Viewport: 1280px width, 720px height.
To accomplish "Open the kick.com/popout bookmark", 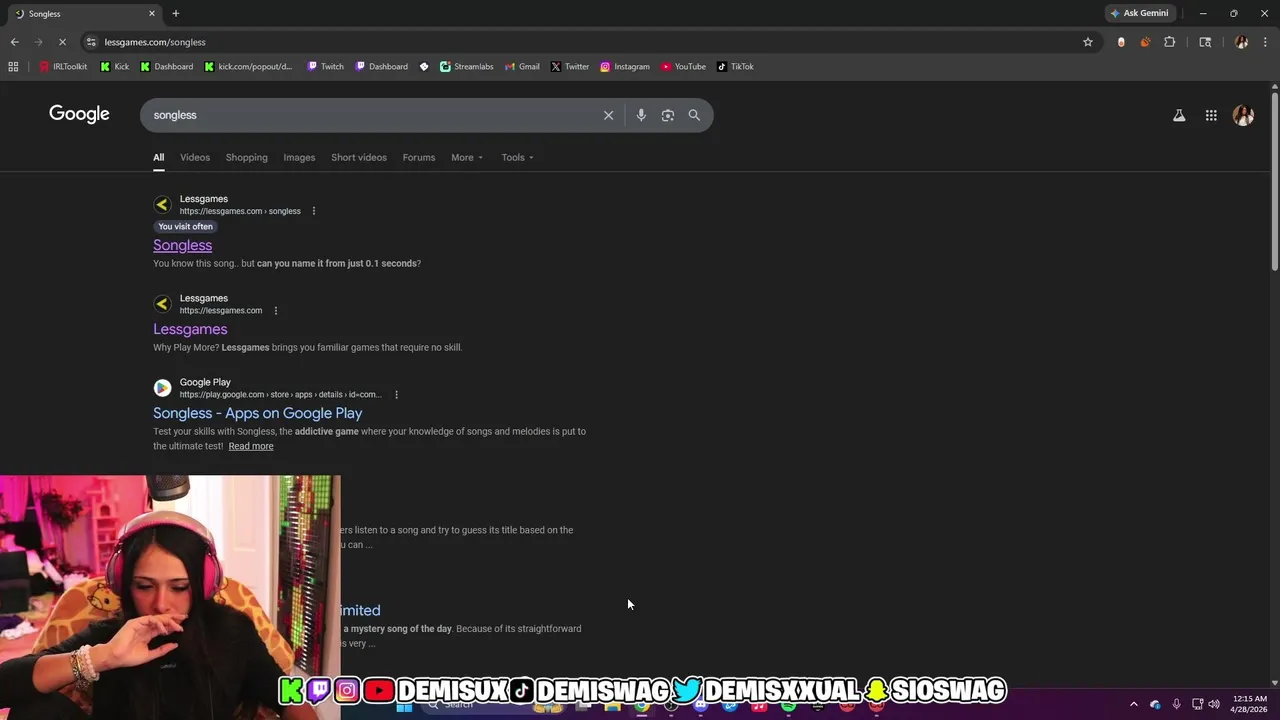I will tap(248, 67).
